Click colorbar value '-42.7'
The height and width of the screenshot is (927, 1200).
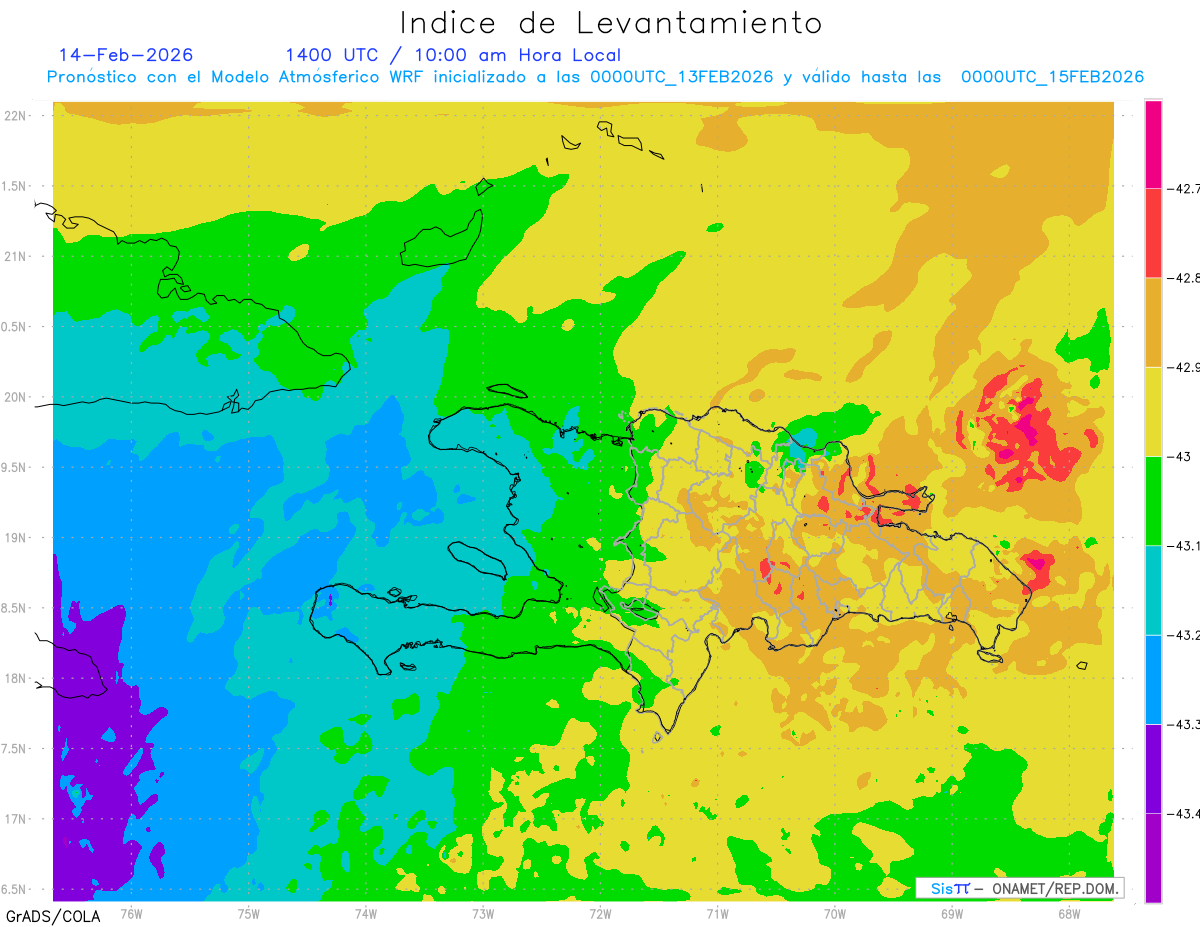(1185, 188)
